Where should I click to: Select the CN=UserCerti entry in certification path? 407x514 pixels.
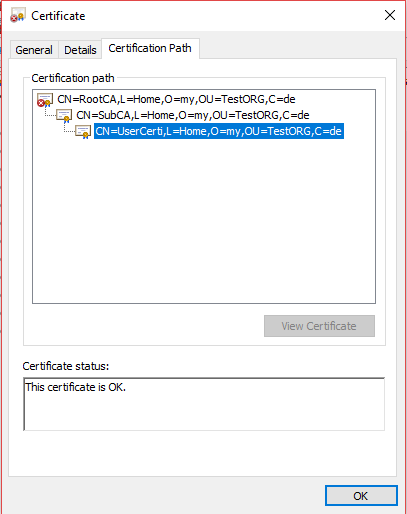219,131
